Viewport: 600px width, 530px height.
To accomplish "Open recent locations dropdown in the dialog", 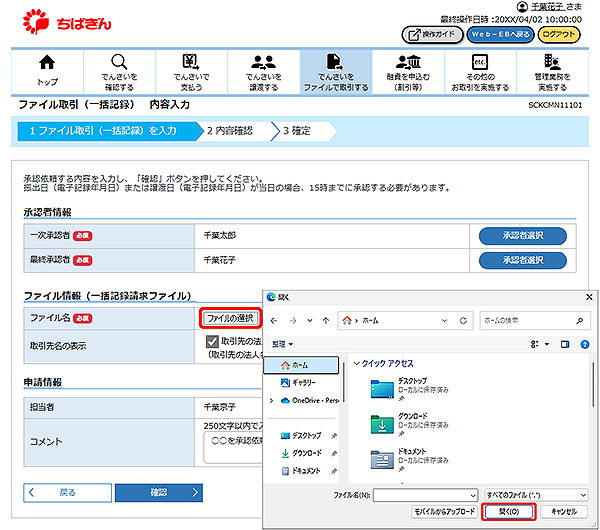I will click(310, 321).
